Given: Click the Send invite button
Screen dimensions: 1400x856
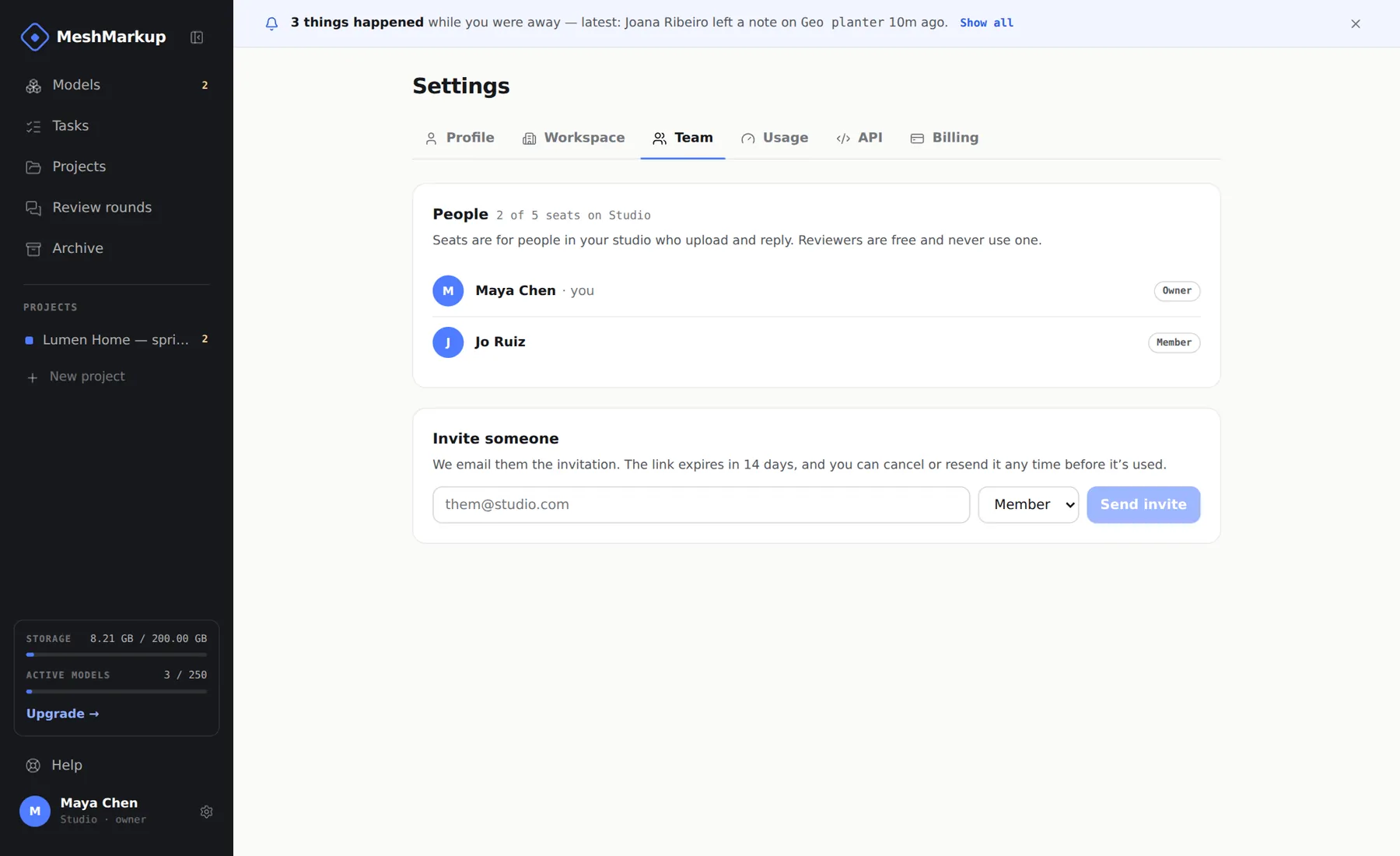Looking at the screenshot, I should 1143,505.
